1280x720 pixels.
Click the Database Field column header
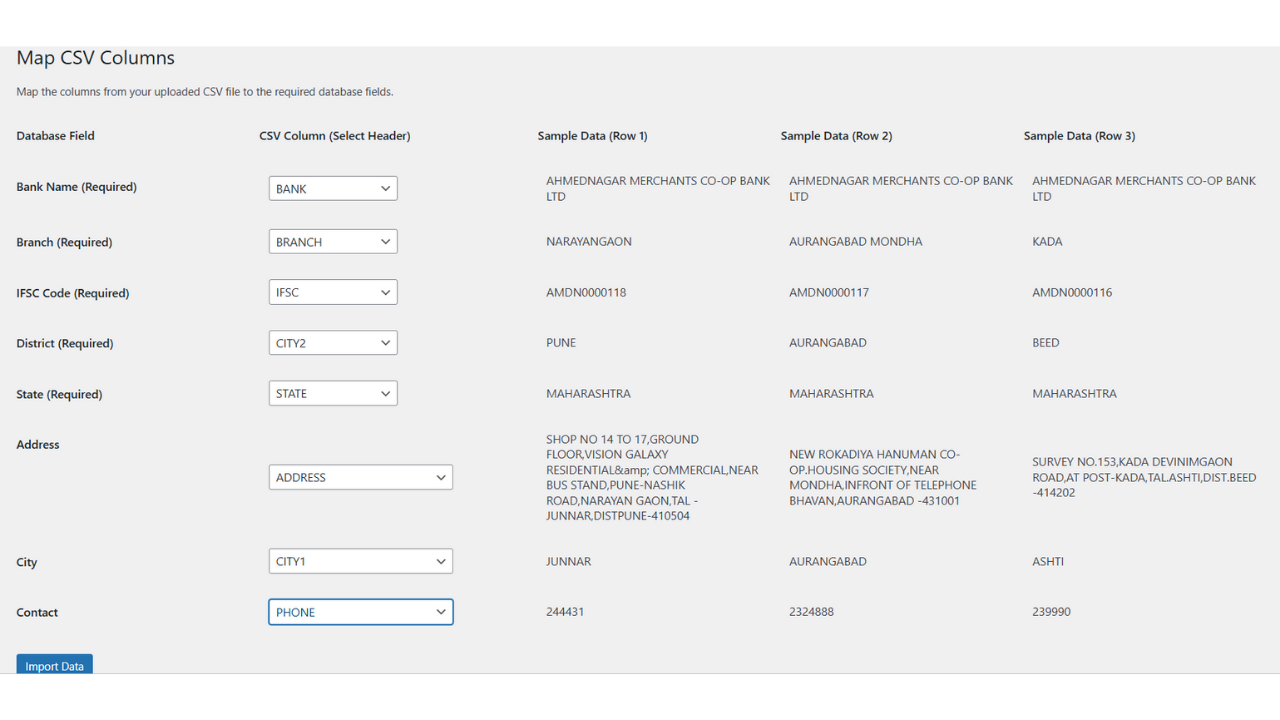click(56, 136)
